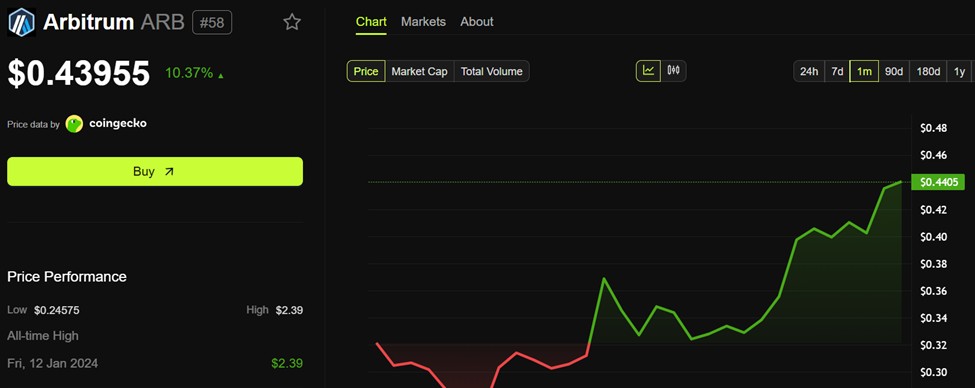Click the 10.37% change percentage

click(x=189, y=73)
